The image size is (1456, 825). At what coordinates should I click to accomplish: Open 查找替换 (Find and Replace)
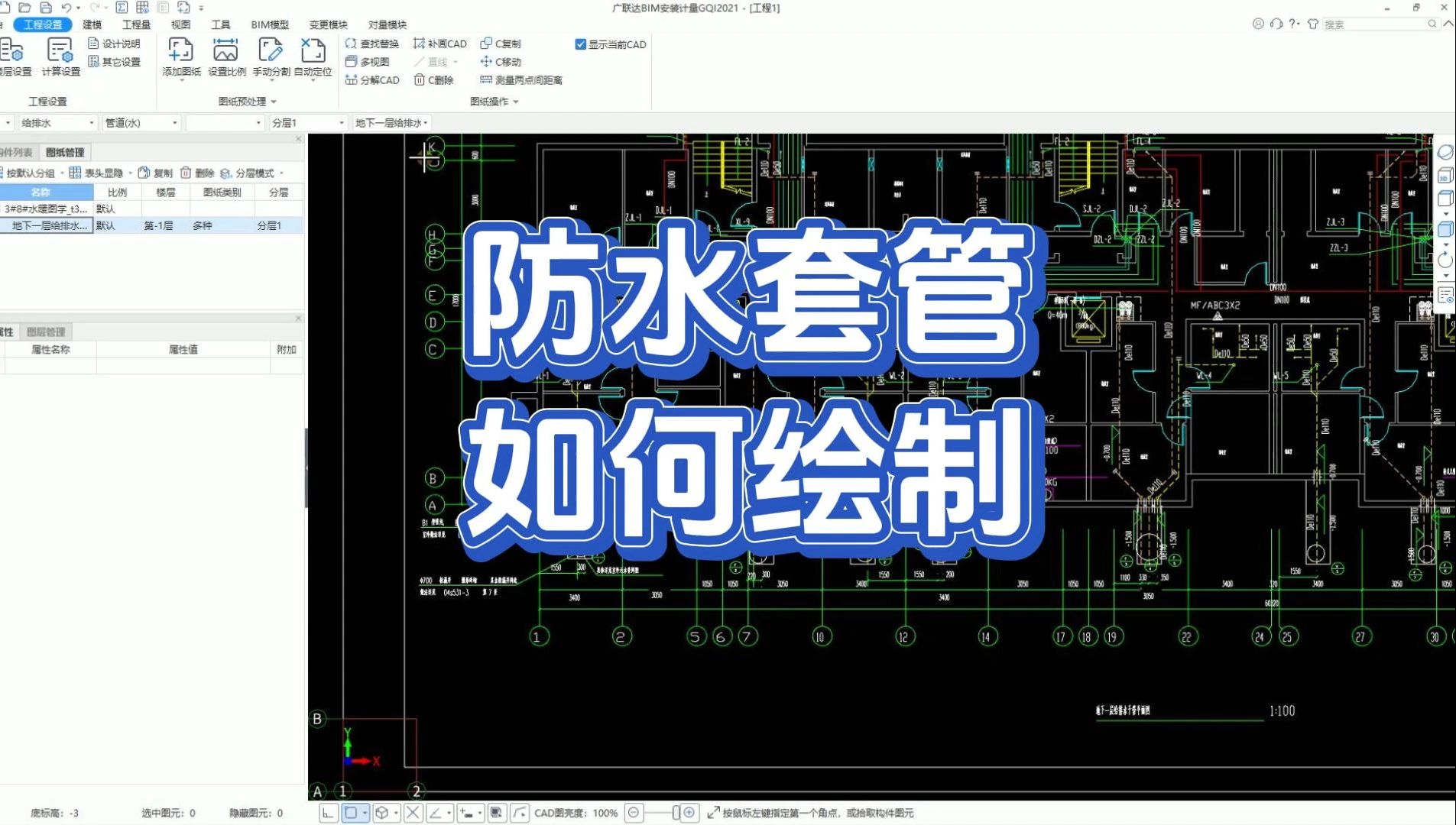click(x=372, y=44)
